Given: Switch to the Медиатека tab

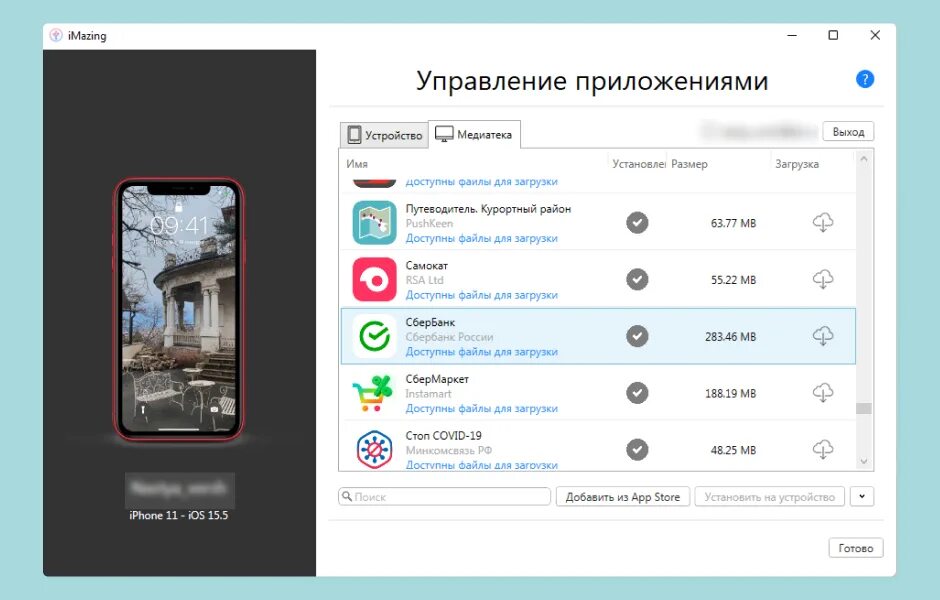Looking at the screenshot, I should pyautogui.click(x=474, y=134).
